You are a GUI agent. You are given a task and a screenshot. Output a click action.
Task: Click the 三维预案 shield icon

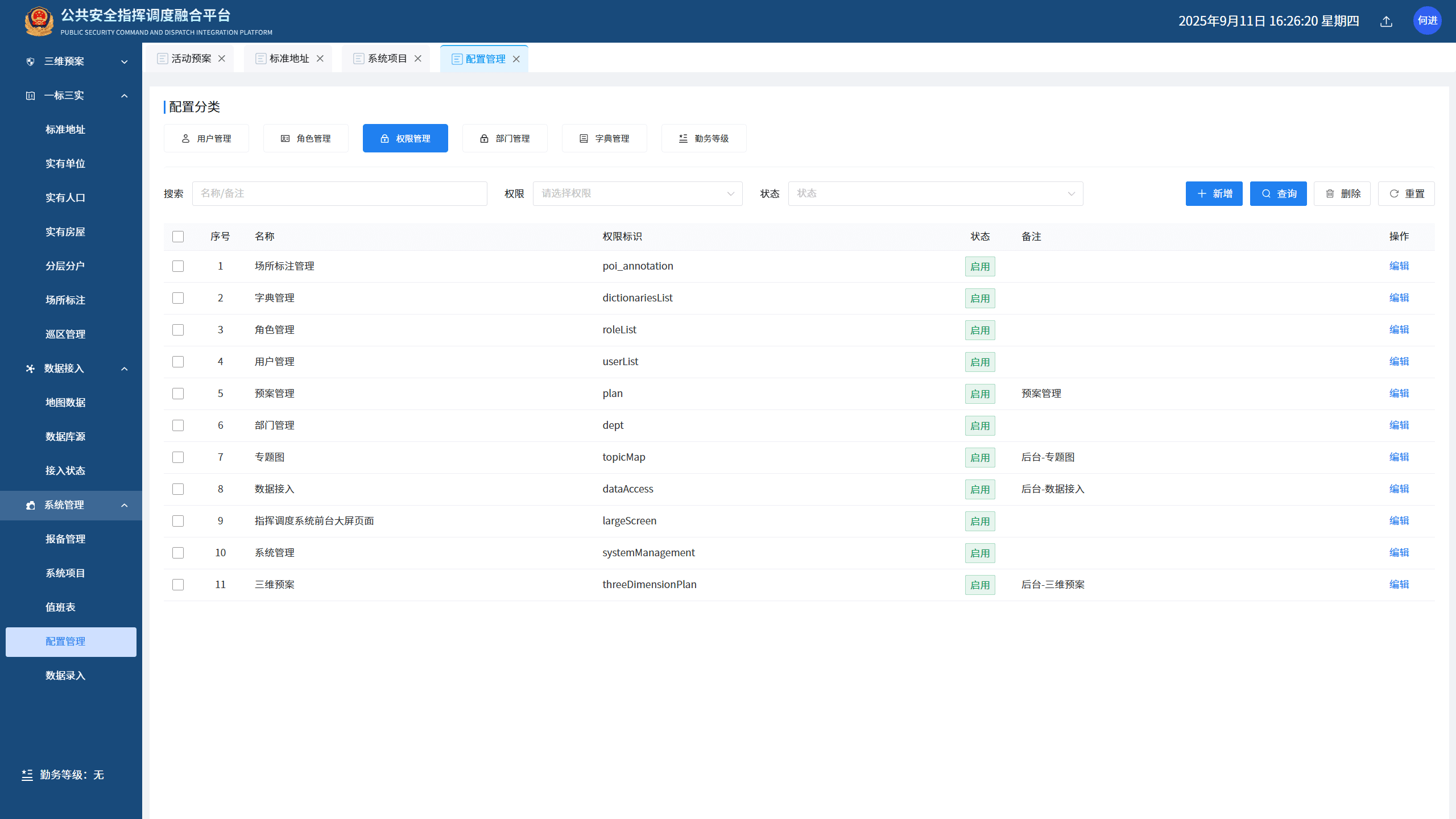[x=31, y=61]
